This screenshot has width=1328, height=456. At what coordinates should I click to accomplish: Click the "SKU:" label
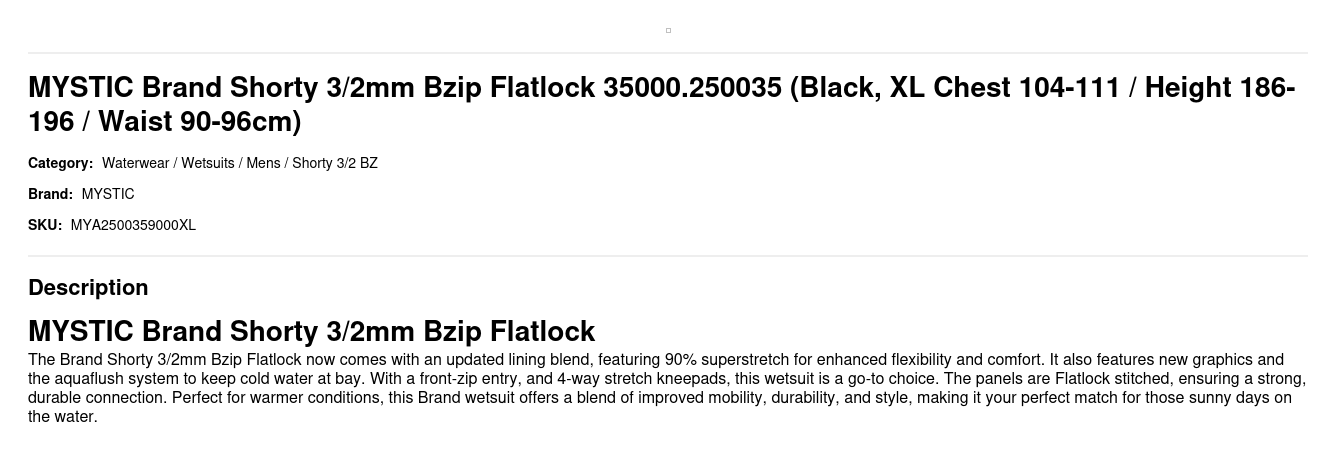click(x=45, y=225)
